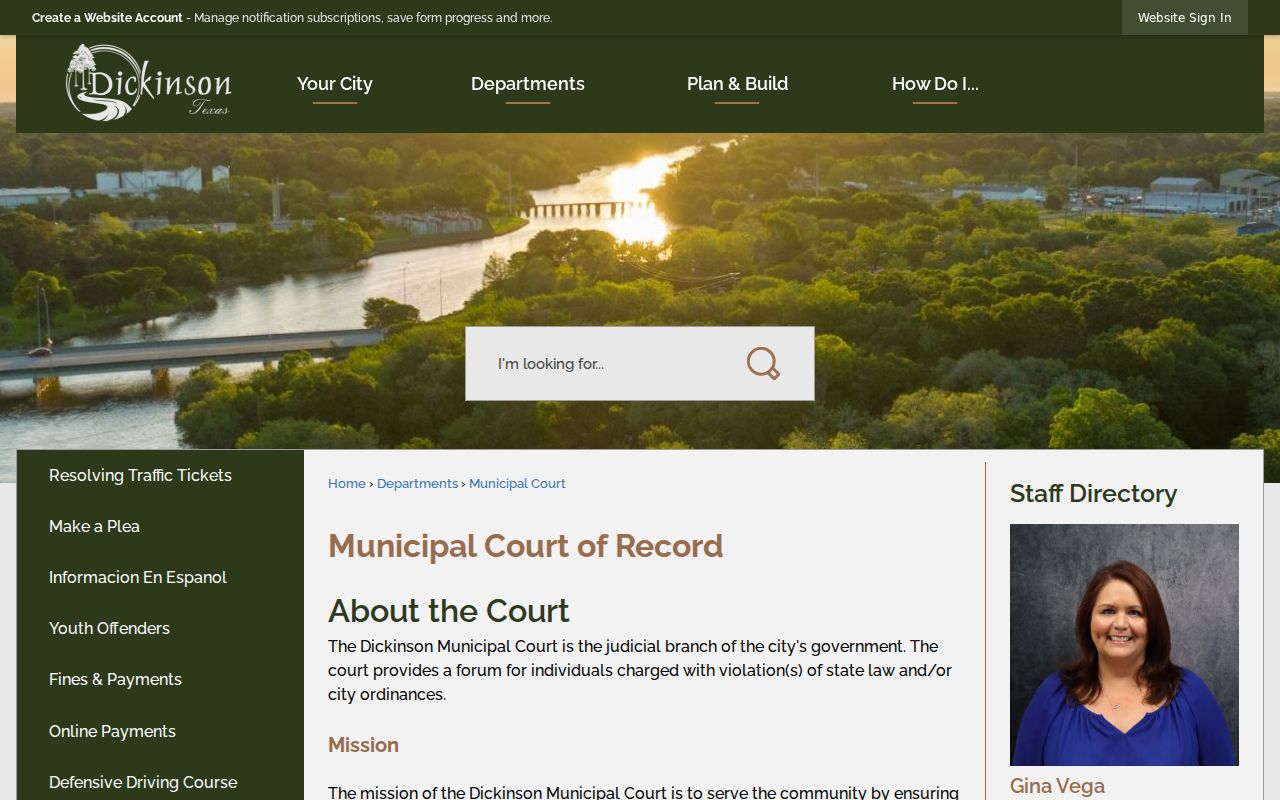Click the Gina Vega name link
Image resolution: width=1280 pixels, height=800 pixels.
[1057, 786]
